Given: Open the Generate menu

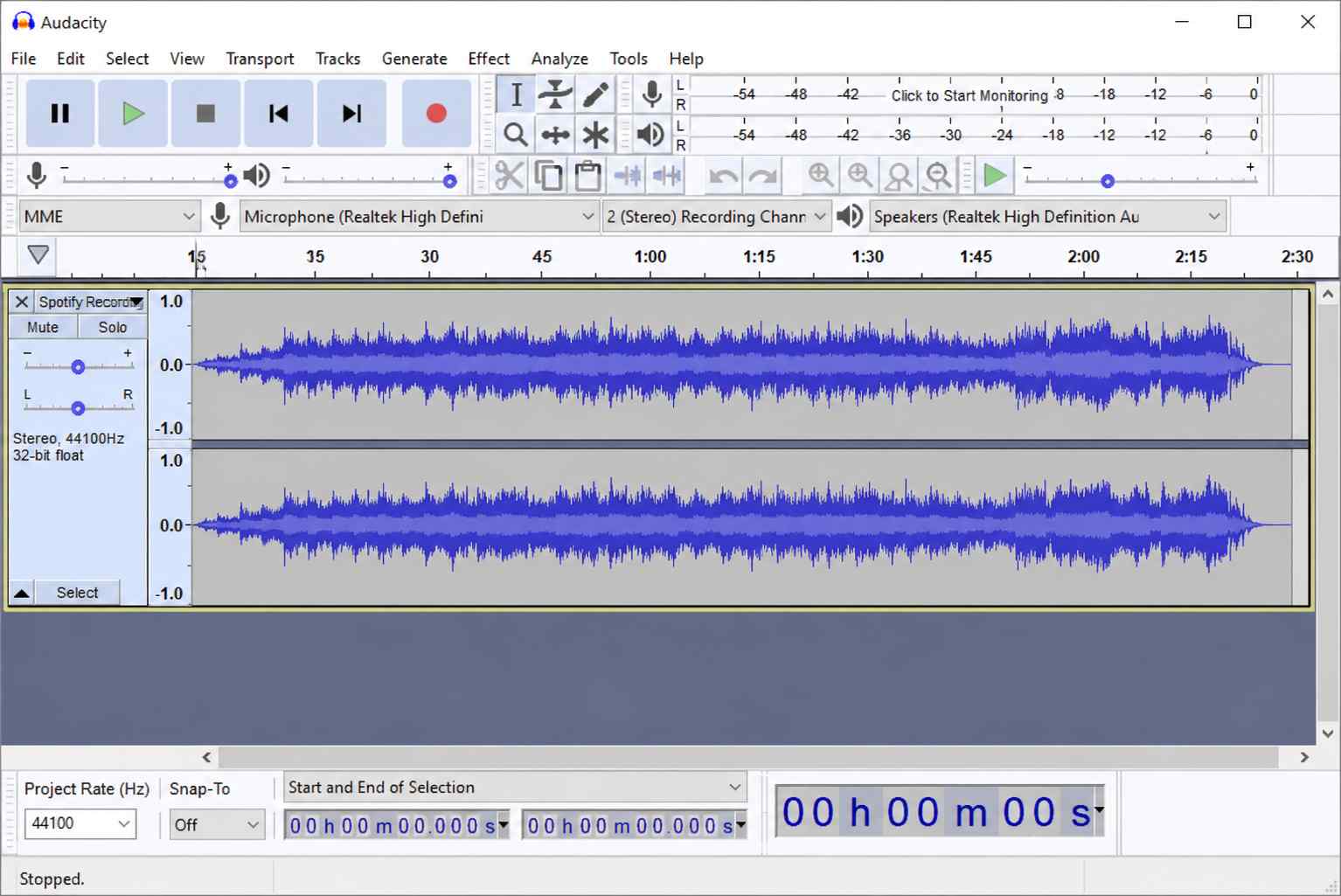Looking at the screenshot, I should click(x=414, y=59).
